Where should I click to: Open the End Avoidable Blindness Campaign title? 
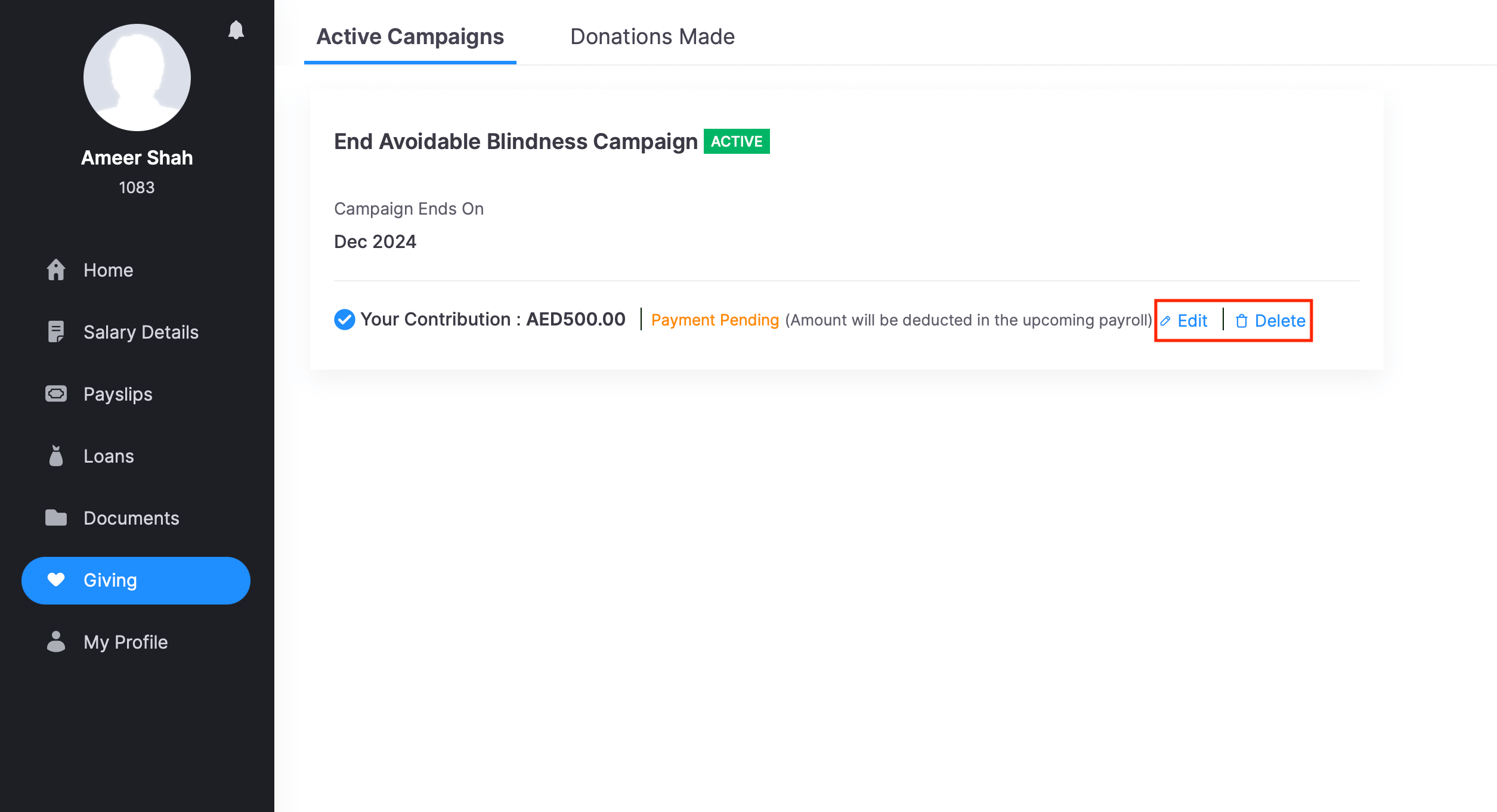coord(515,141)
